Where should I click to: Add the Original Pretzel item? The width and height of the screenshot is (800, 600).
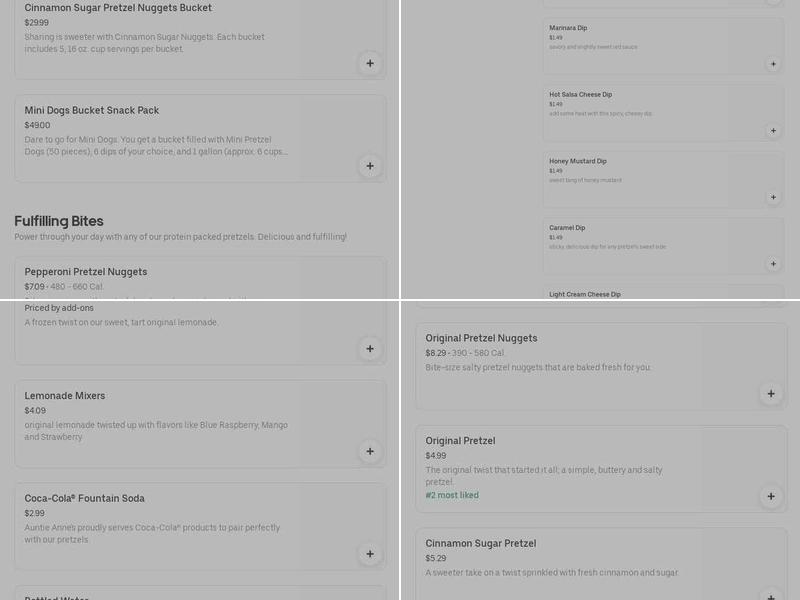[771, 496]
